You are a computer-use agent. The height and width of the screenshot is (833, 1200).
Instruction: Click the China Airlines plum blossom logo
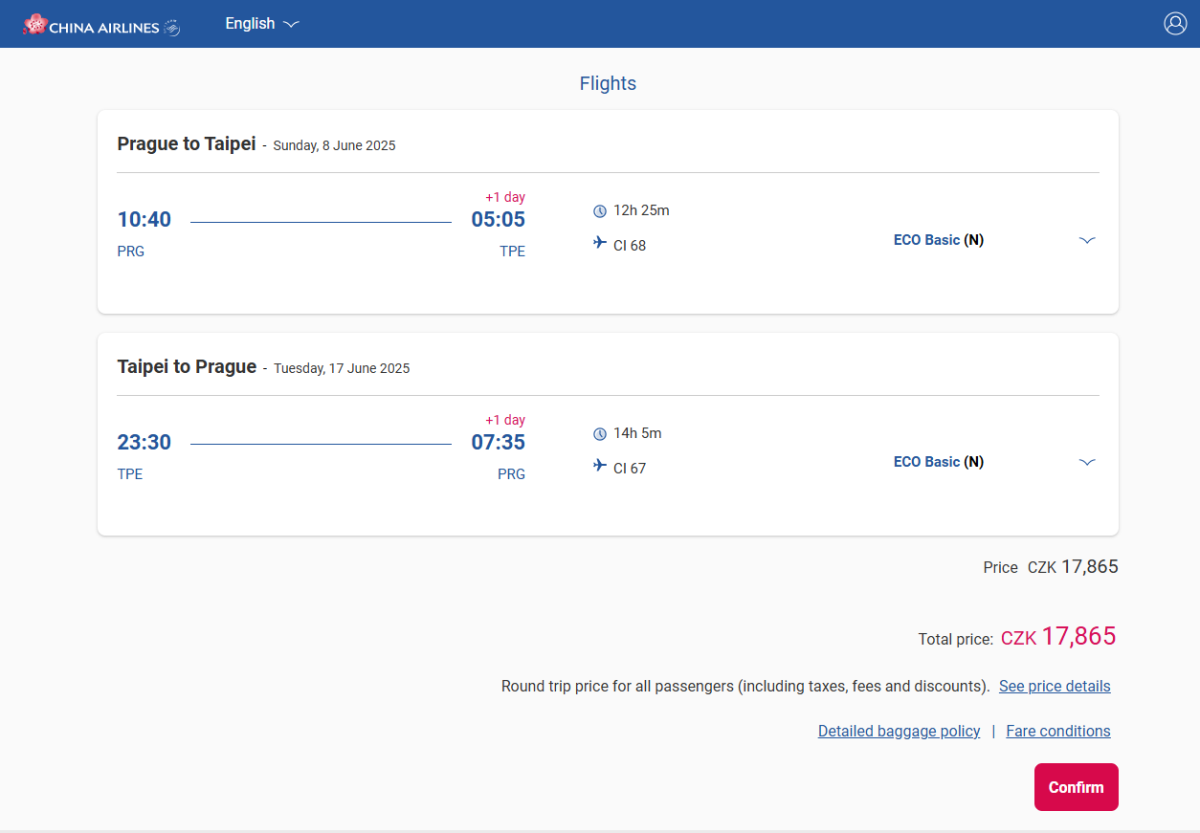[x=35, y=24]
